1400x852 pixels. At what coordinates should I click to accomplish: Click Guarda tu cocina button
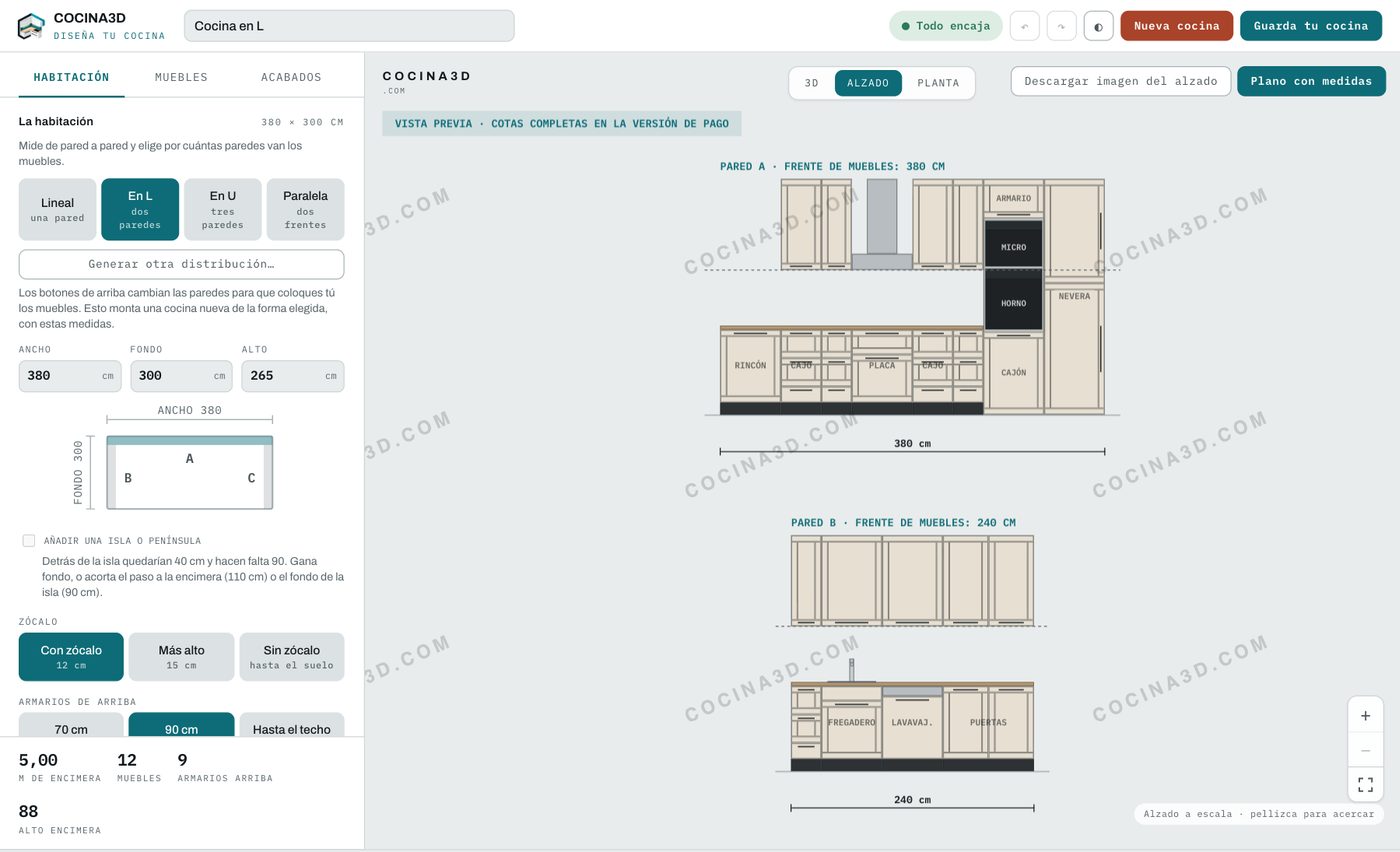pos(1311,26)
